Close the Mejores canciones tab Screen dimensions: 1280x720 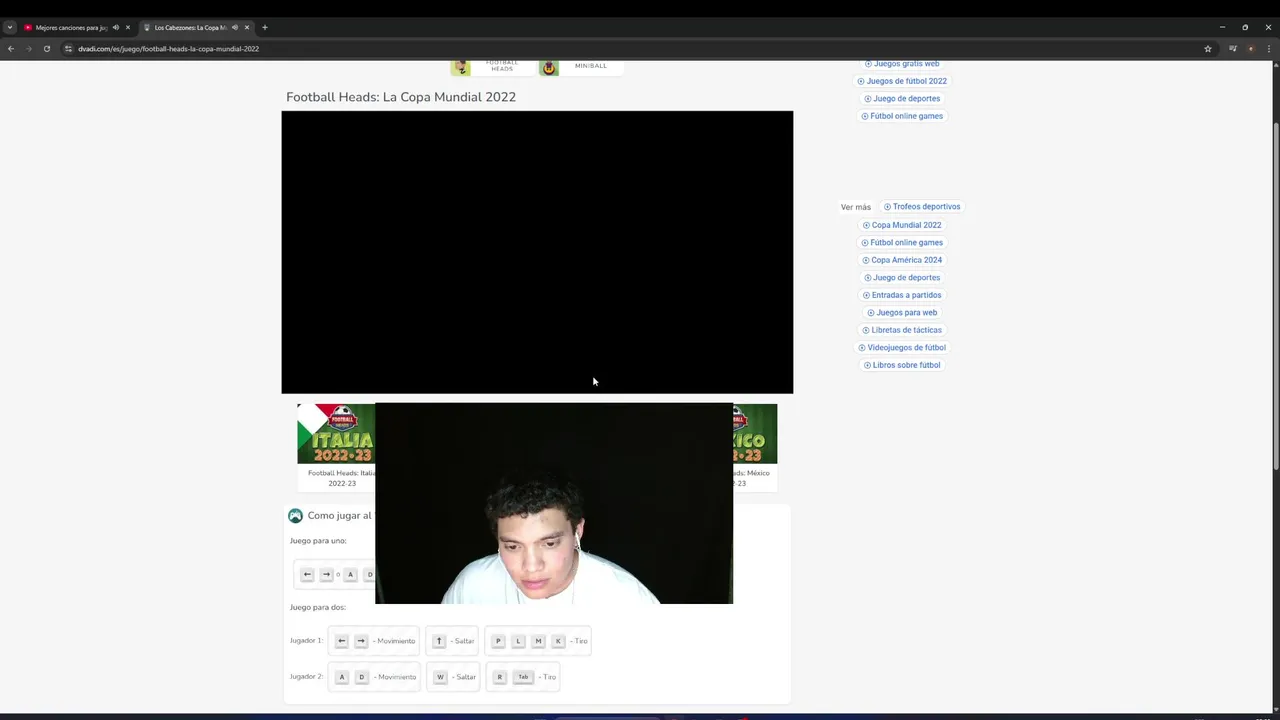pos(128,27)
